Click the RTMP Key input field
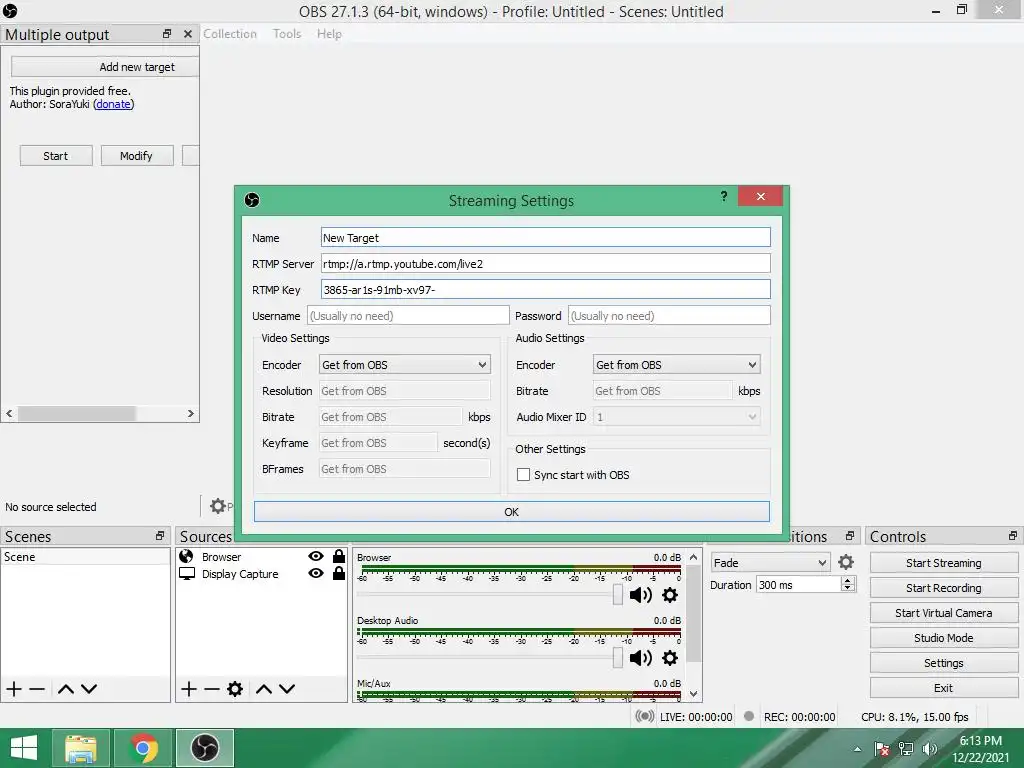The image size is (1024, 768). coord(545,289)
